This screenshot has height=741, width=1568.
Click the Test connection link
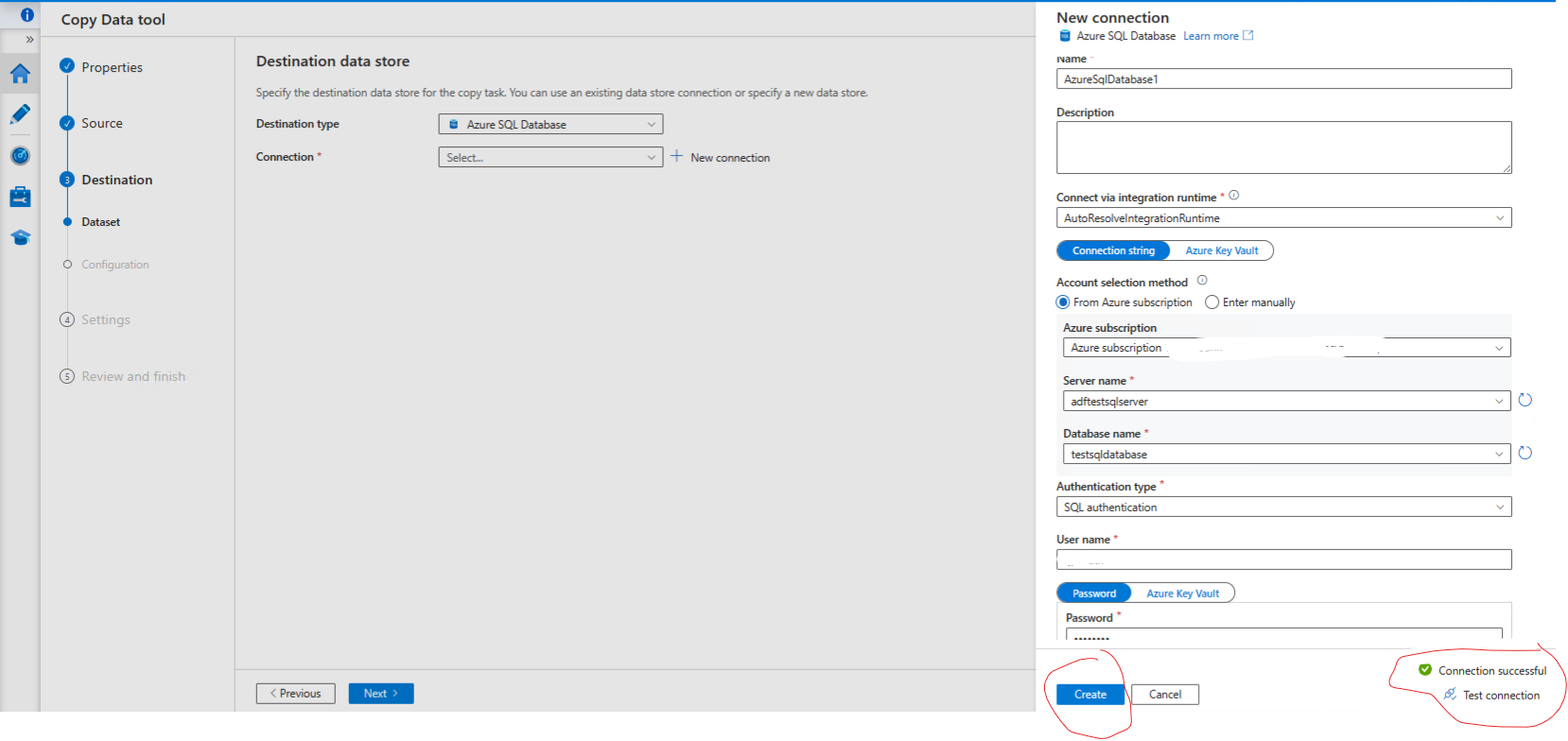(x=1501, y=696)
